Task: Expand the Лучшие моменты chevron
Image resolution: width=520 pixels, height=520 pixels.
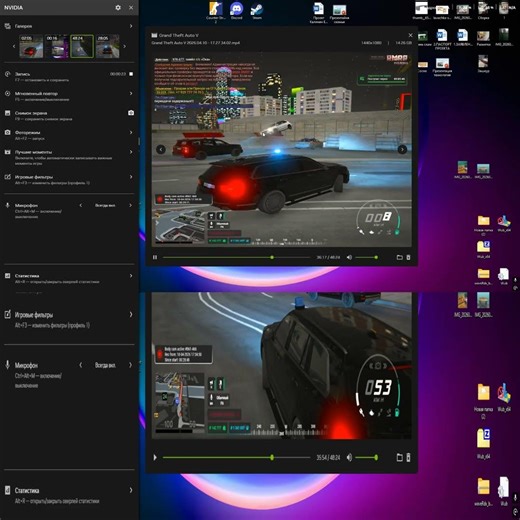Action: click(x=131, y=152)
